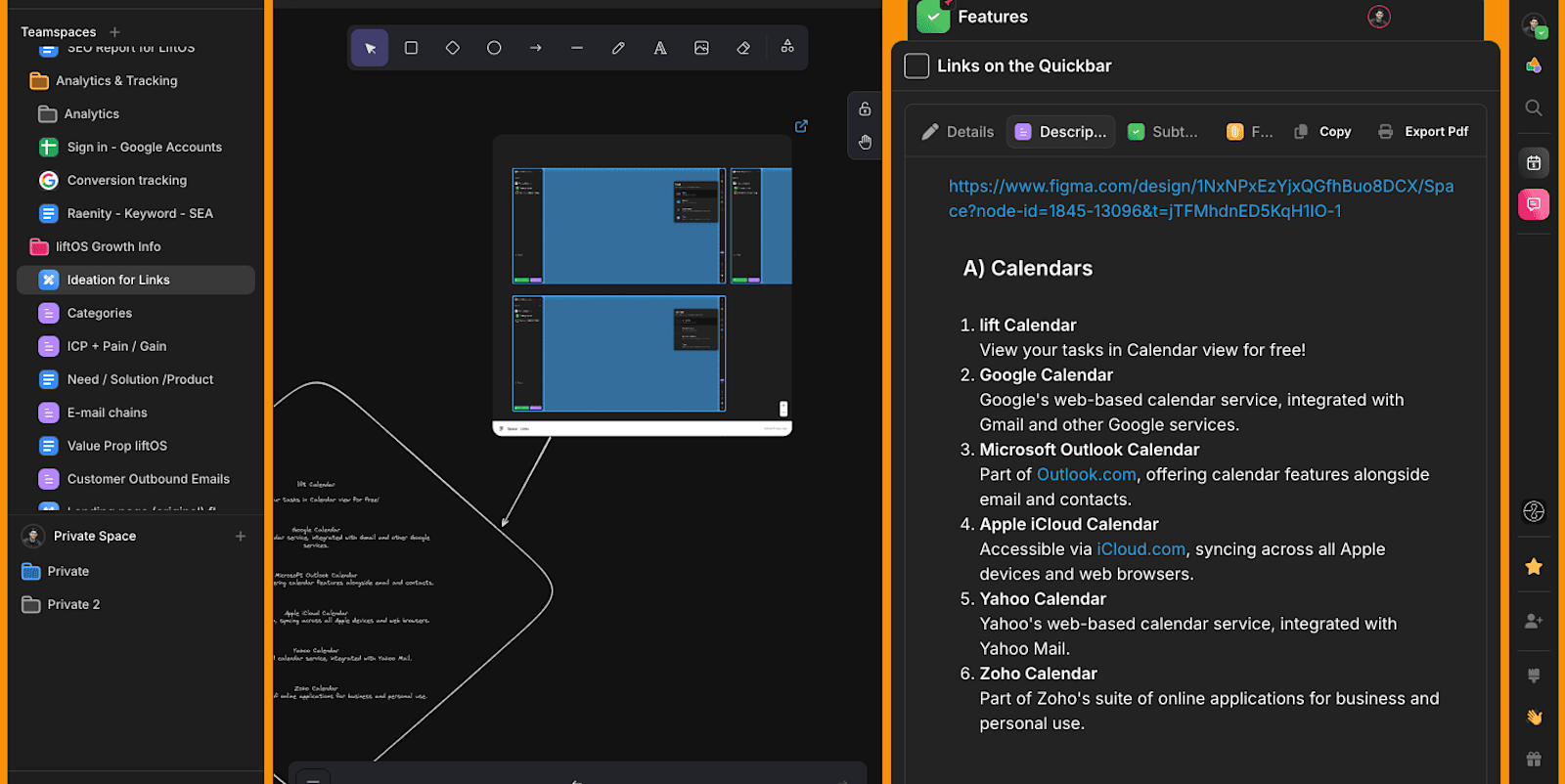1565x784 pixels.
Task: Click the help question circle icon
Action: pos(1534,511)
